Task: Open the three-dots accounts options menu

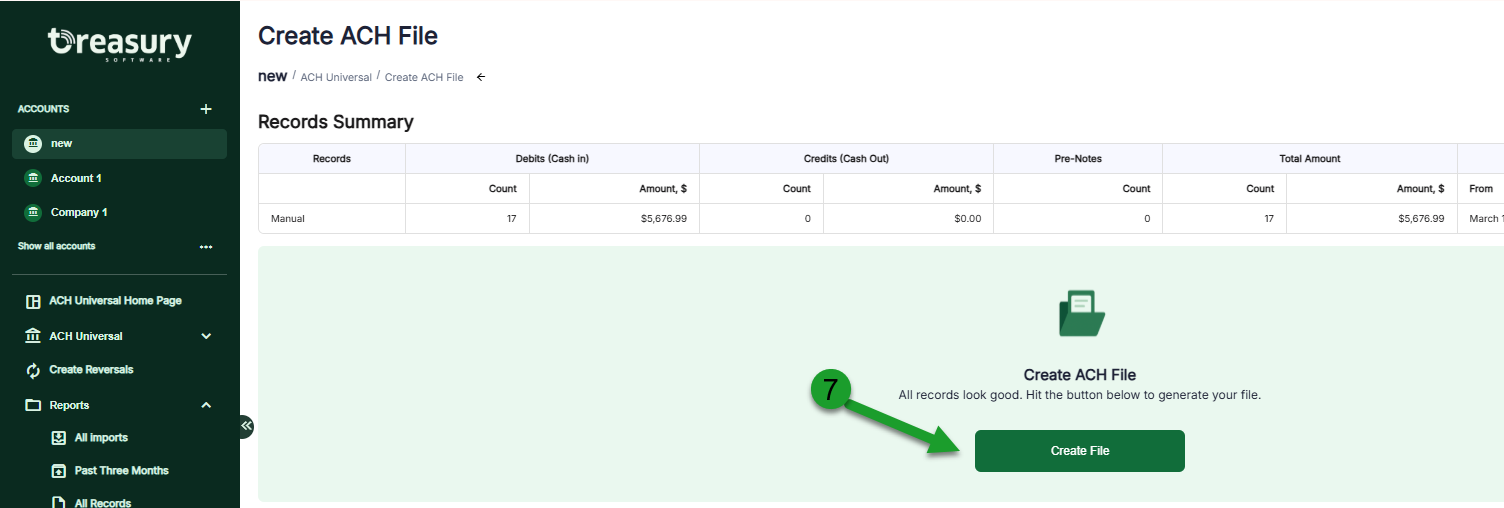Action: pyautogui.click(x=206, y=247)
